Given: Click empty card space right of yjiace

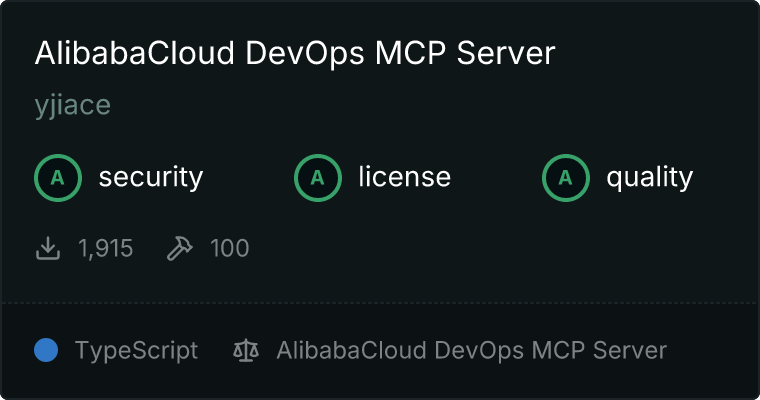Looking at the screenshot, I should (x=400, y=106).
